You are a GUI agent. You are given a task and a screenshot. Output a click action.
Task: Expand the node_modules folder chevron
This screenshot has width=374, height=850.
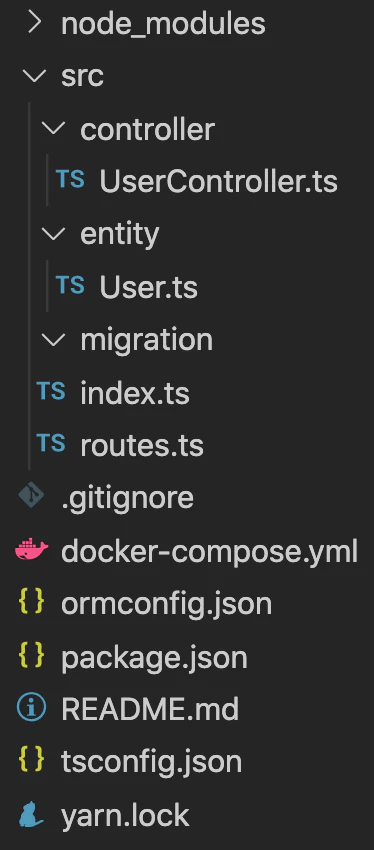point(35,23)
